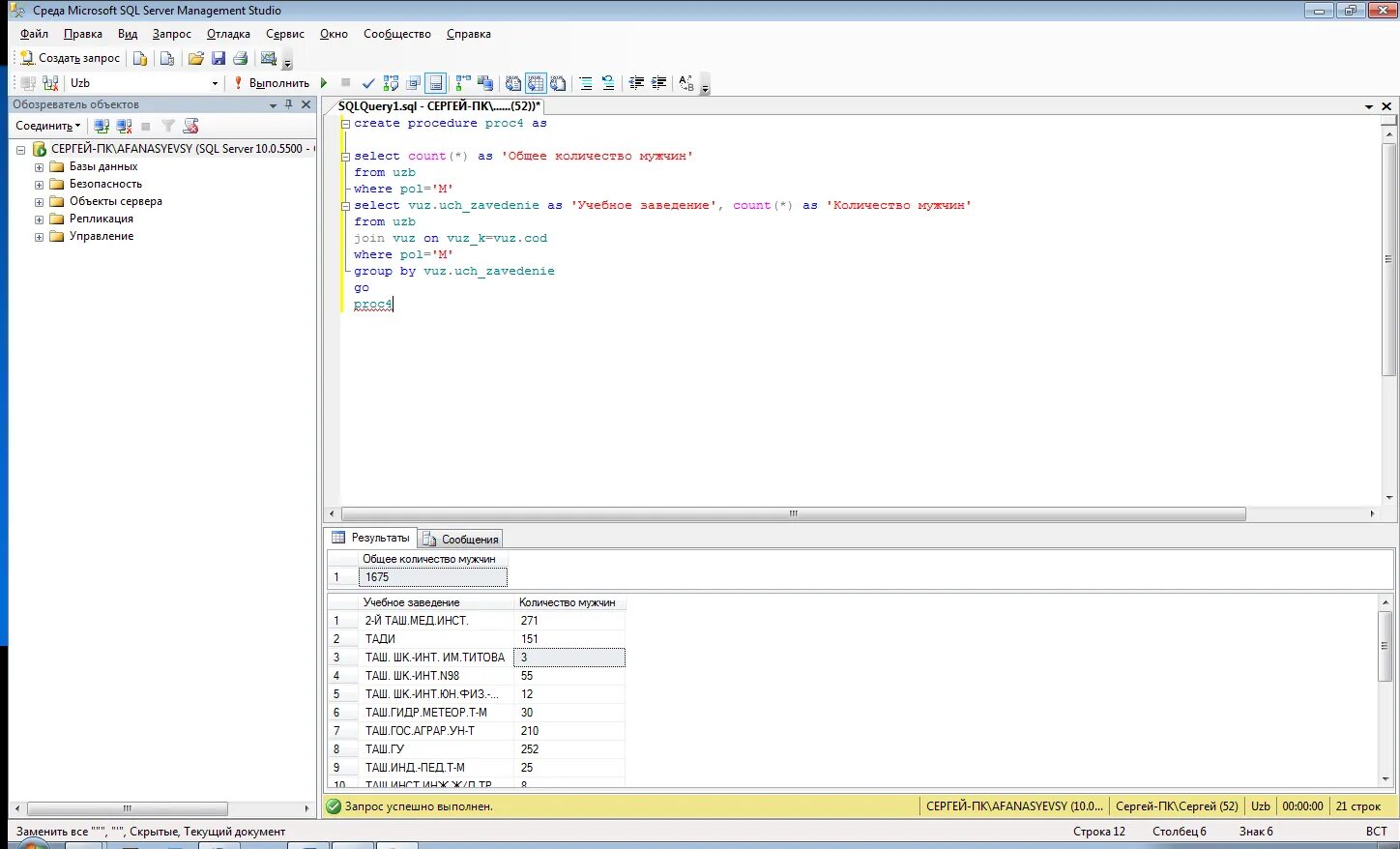Close the SQLQuery1.sql document tab
Image resolution: width=1400 pixels, height=849 pixels.
pyautogui.click(x=1386, y=106)
